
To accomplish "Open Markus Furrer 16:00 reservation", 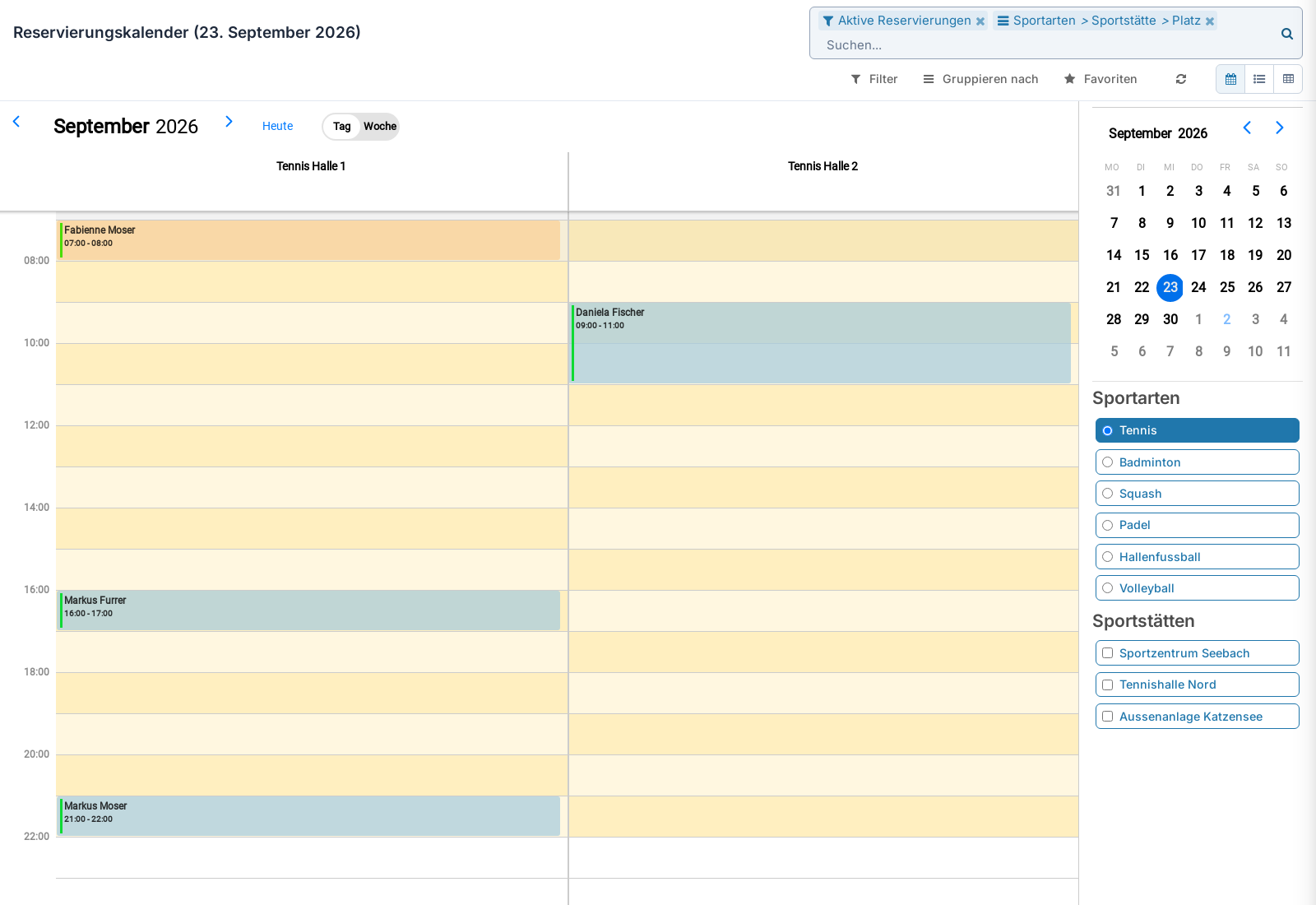I will (x=309, y=610).
